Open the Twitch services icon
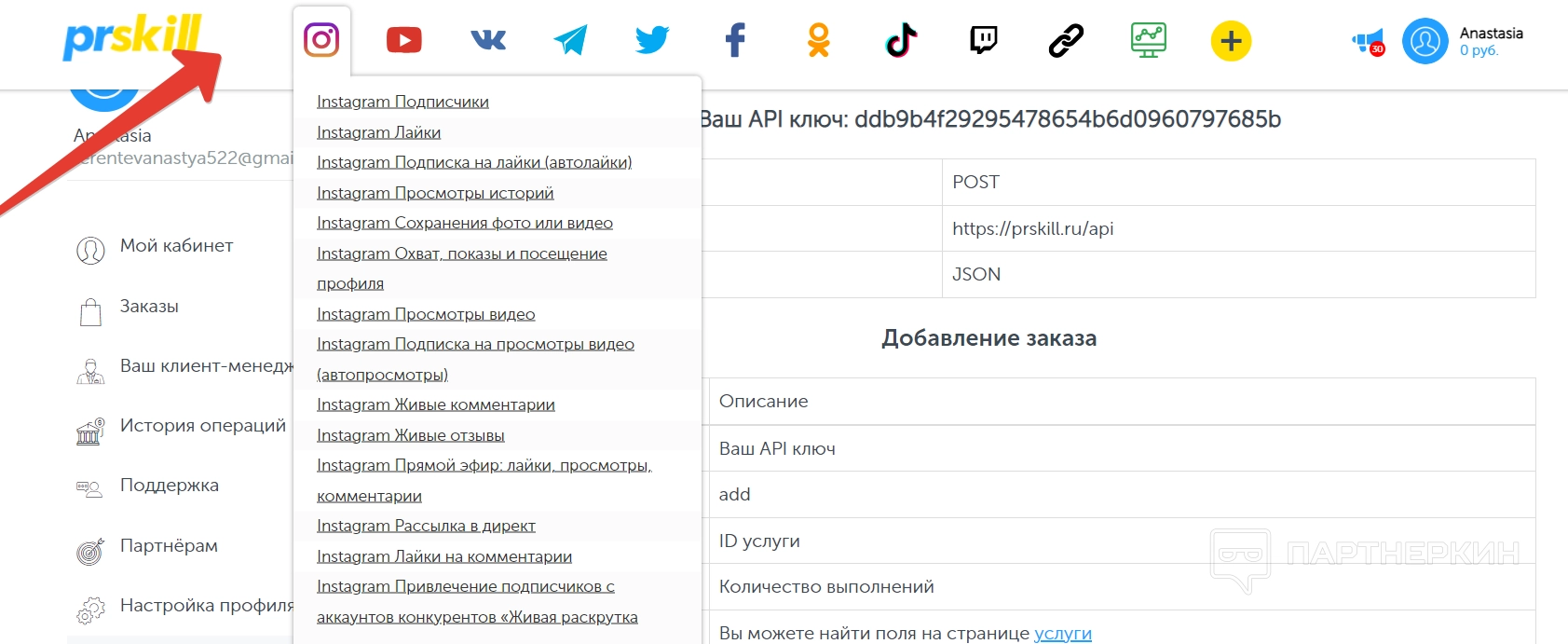Viewport: 1568px width, 644px height. tap(984, 40)
